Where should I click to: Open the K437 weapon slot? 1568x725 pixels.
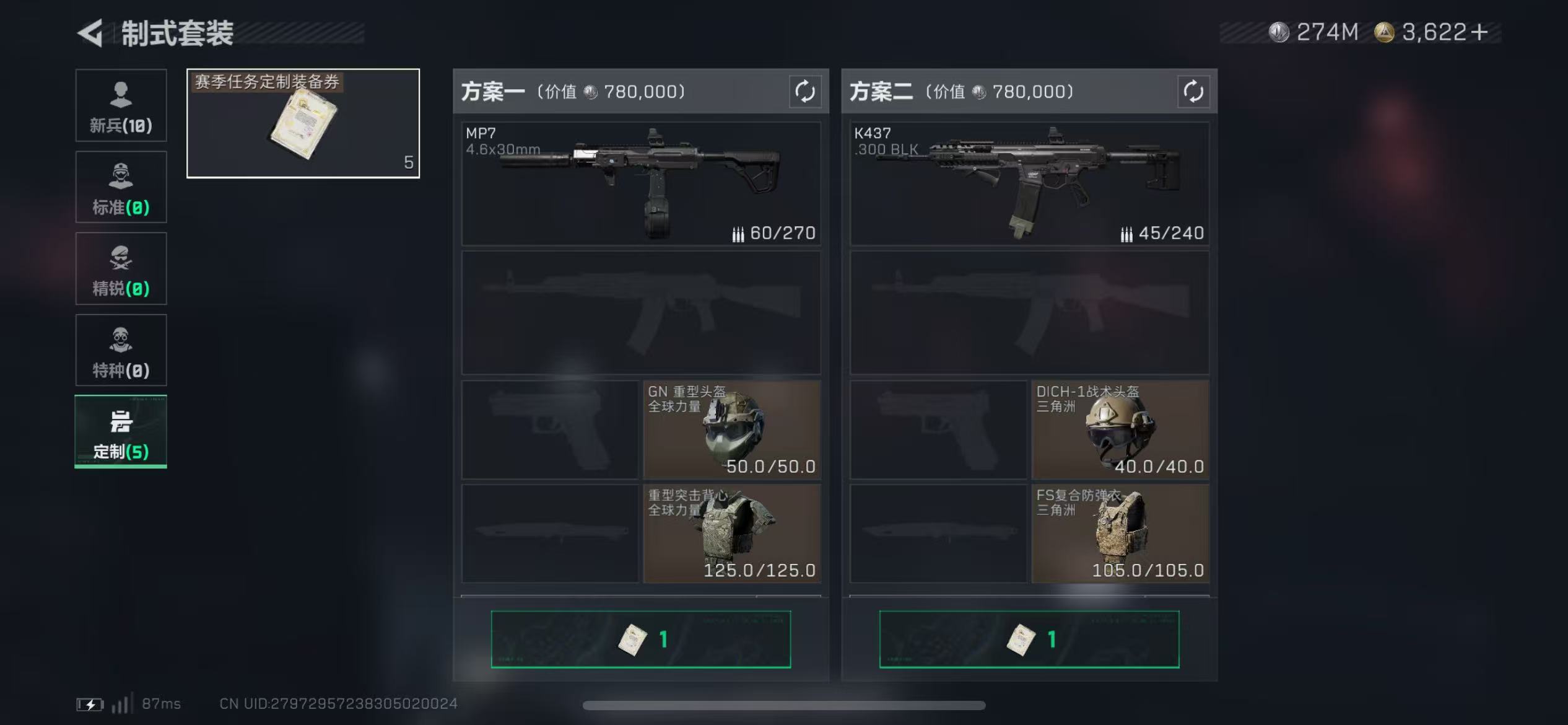tap(1029, 183)
